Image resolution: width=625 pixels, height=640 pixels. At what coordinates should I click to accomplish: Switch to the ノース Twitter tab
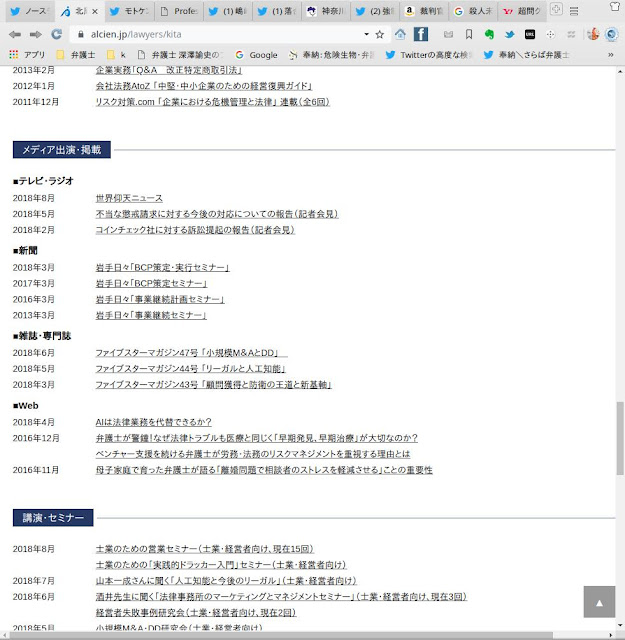click(x=29, y=11)
